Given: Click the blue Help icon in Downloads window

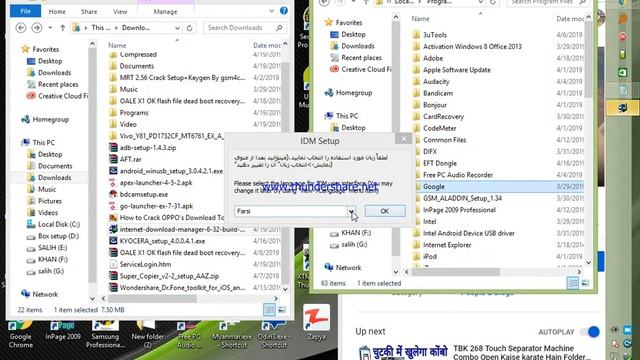Looking at the screenshot, I should pos(284,11).
